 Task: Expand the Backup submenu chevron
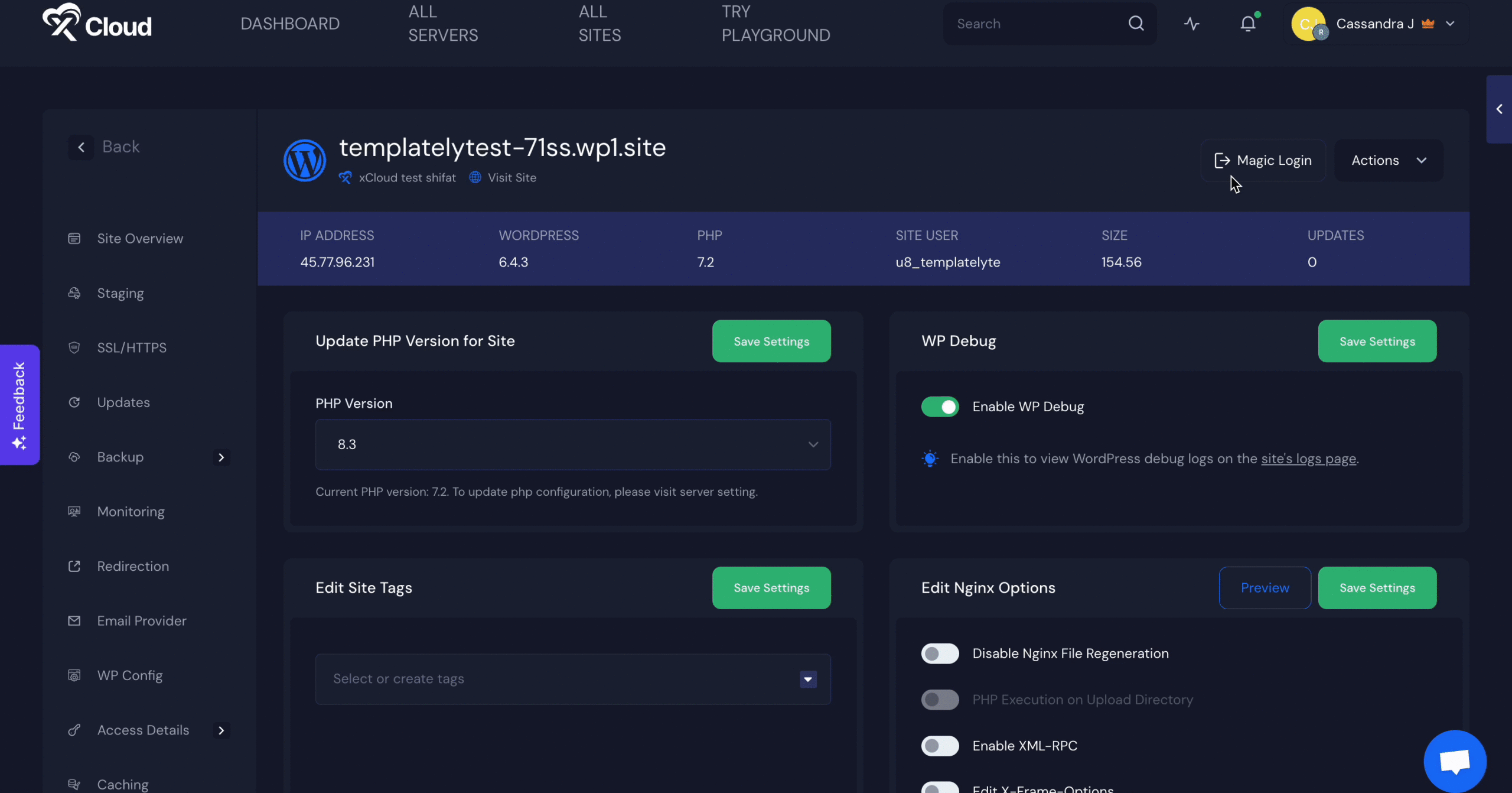221,457
